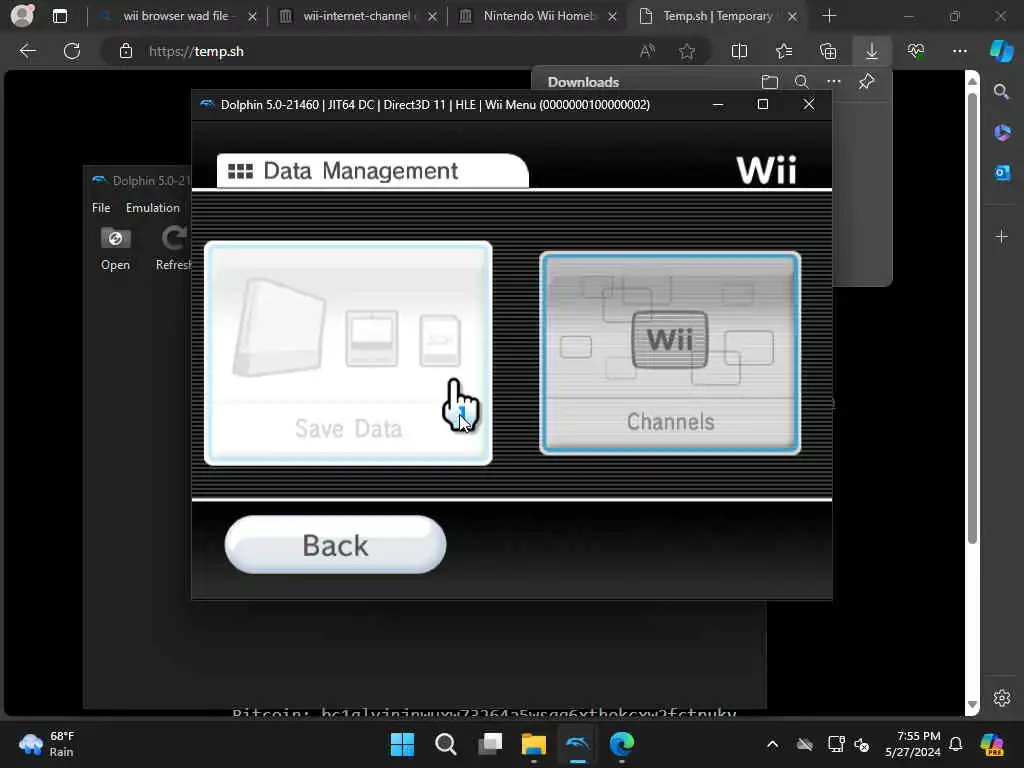Toggle Read aloud in Edge
The height and width of the screenshot is (768, 1024).
coord(647,51)
